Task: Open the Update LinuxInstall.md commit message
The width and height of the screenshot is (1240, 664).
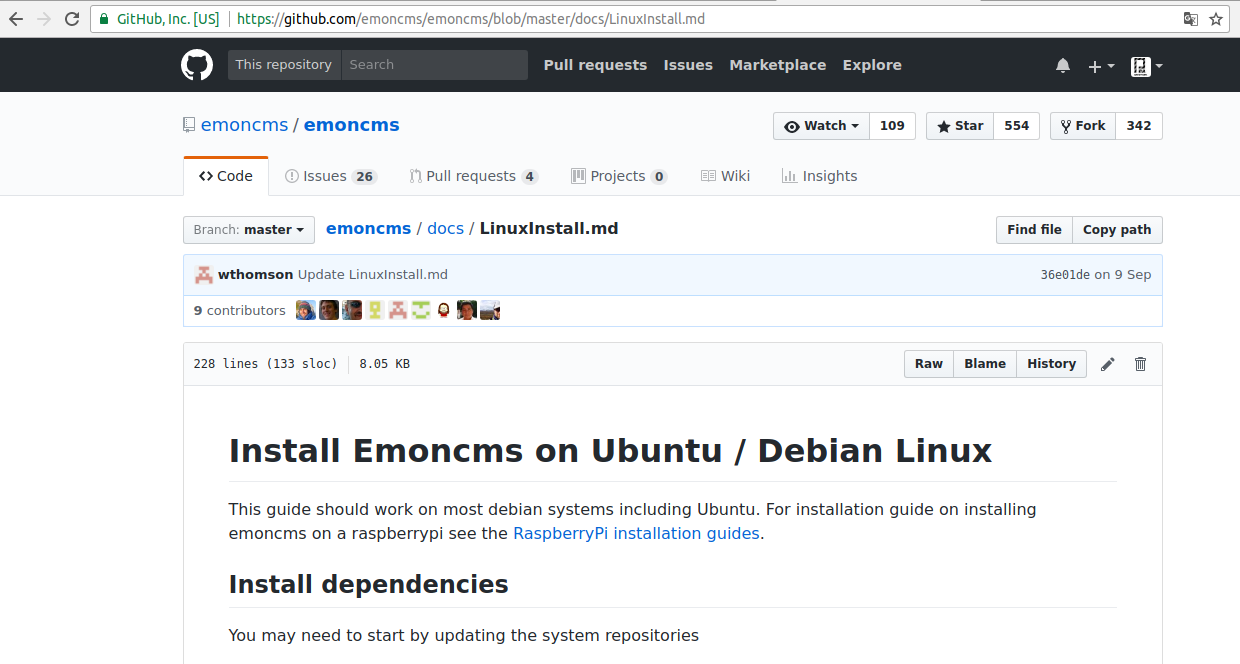Action: pyautogui.click(x=373, y=275)
